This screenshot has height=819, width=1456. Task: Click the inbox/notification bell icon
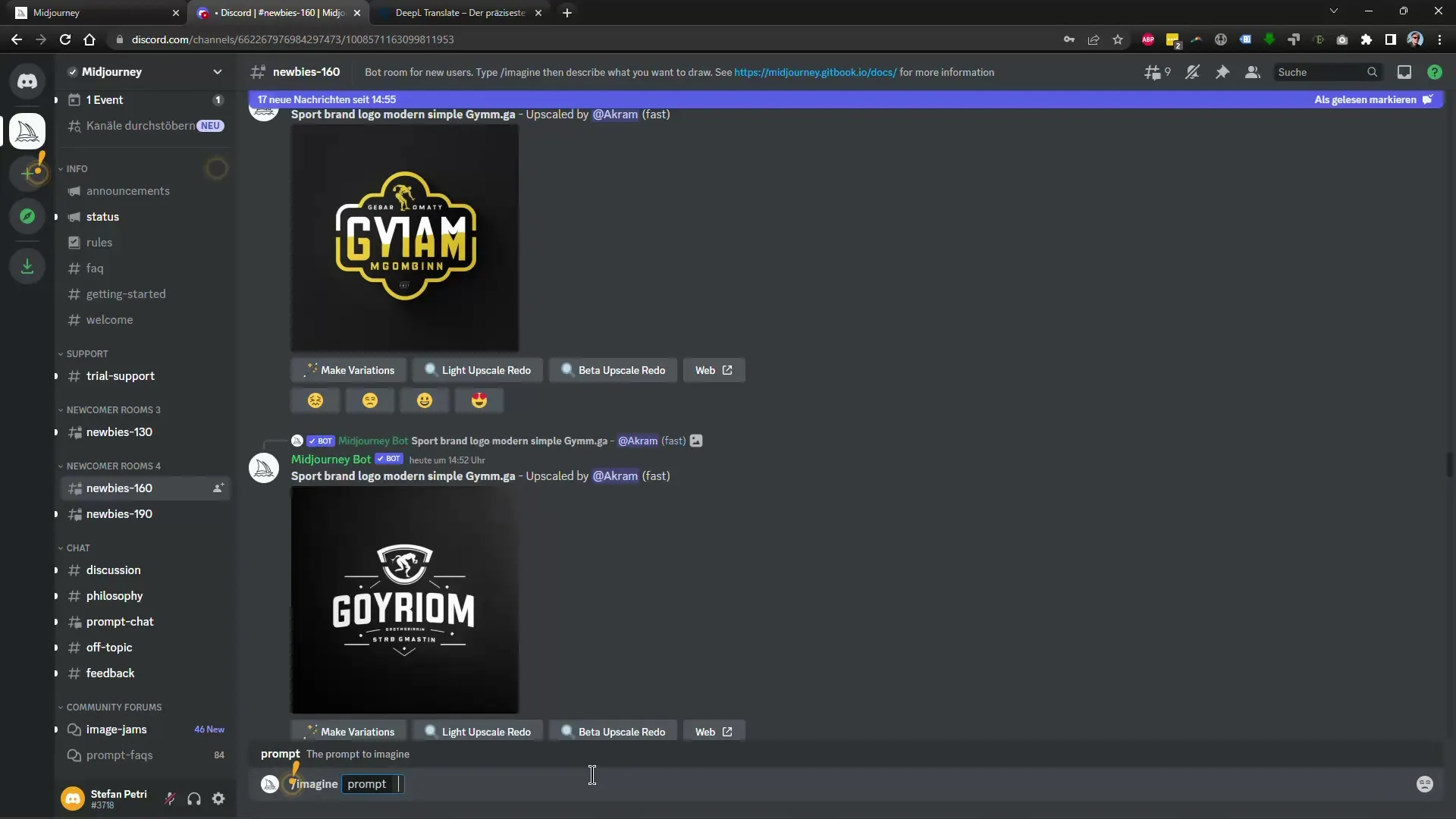(x=1404, y=71)
